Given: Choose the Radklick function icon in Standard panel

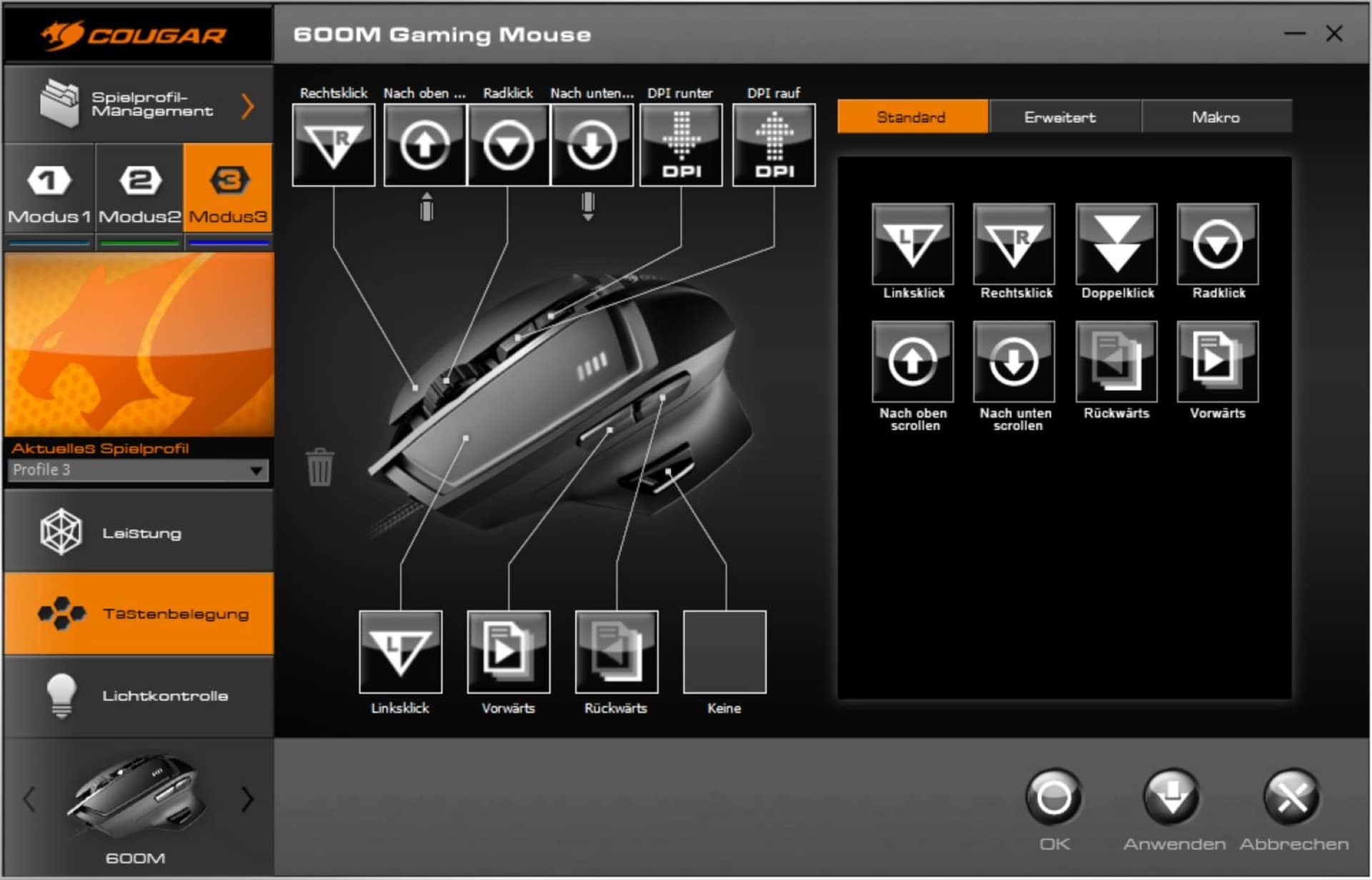Looking at the screenshot, I should (1218, 244).
